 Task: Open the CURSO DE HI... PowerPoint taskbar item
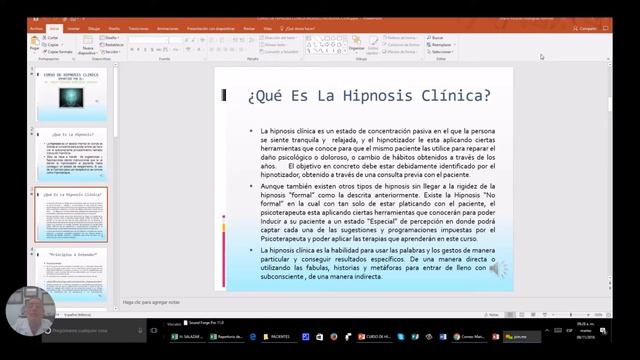pyautogui.click(x=374, y=337)
